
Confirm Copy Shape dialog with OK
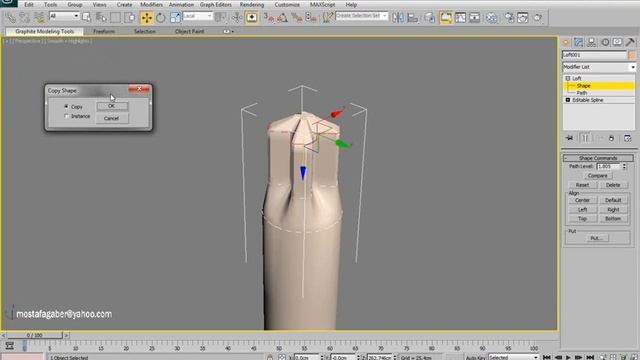(112, 106)
